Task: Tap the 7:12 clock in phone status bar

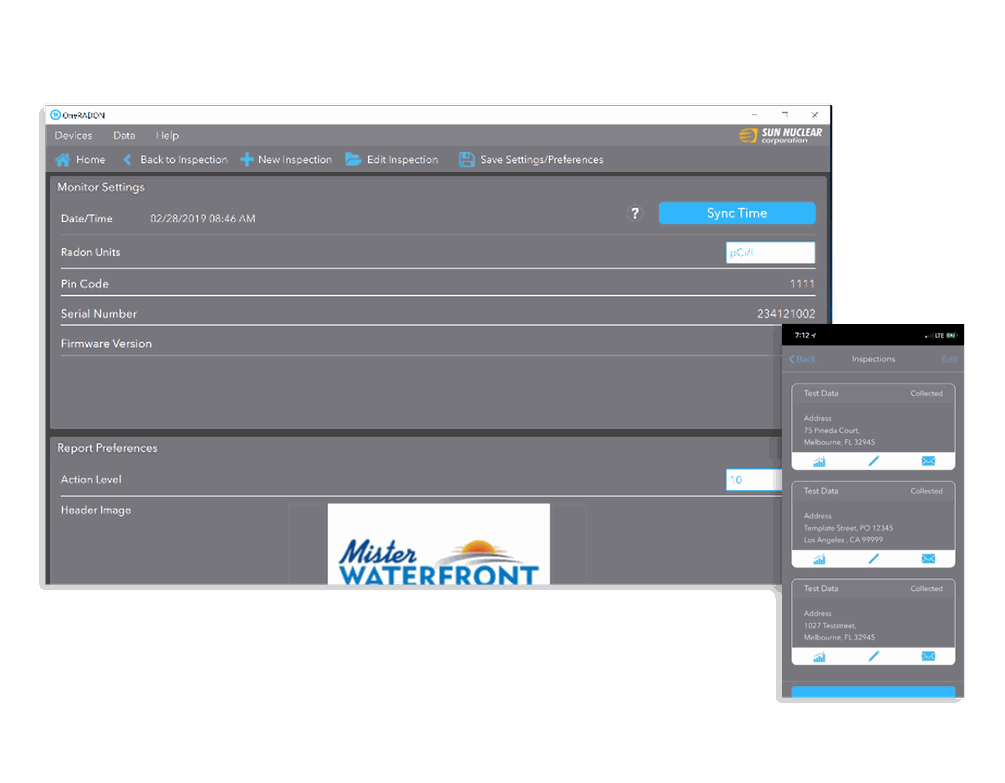Action: [802, 335]
